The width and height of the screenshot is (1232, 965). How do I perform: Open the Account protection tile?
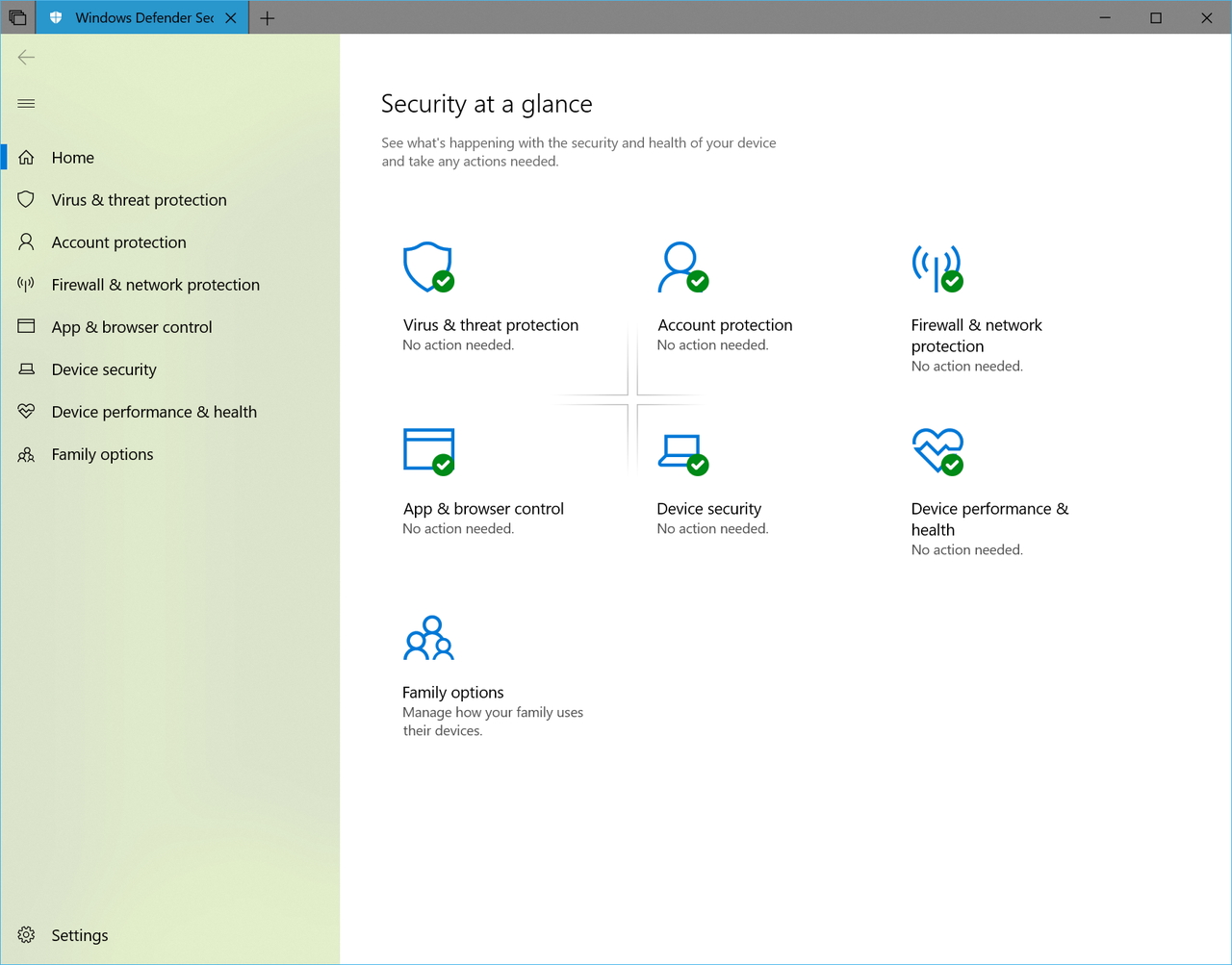683,267
